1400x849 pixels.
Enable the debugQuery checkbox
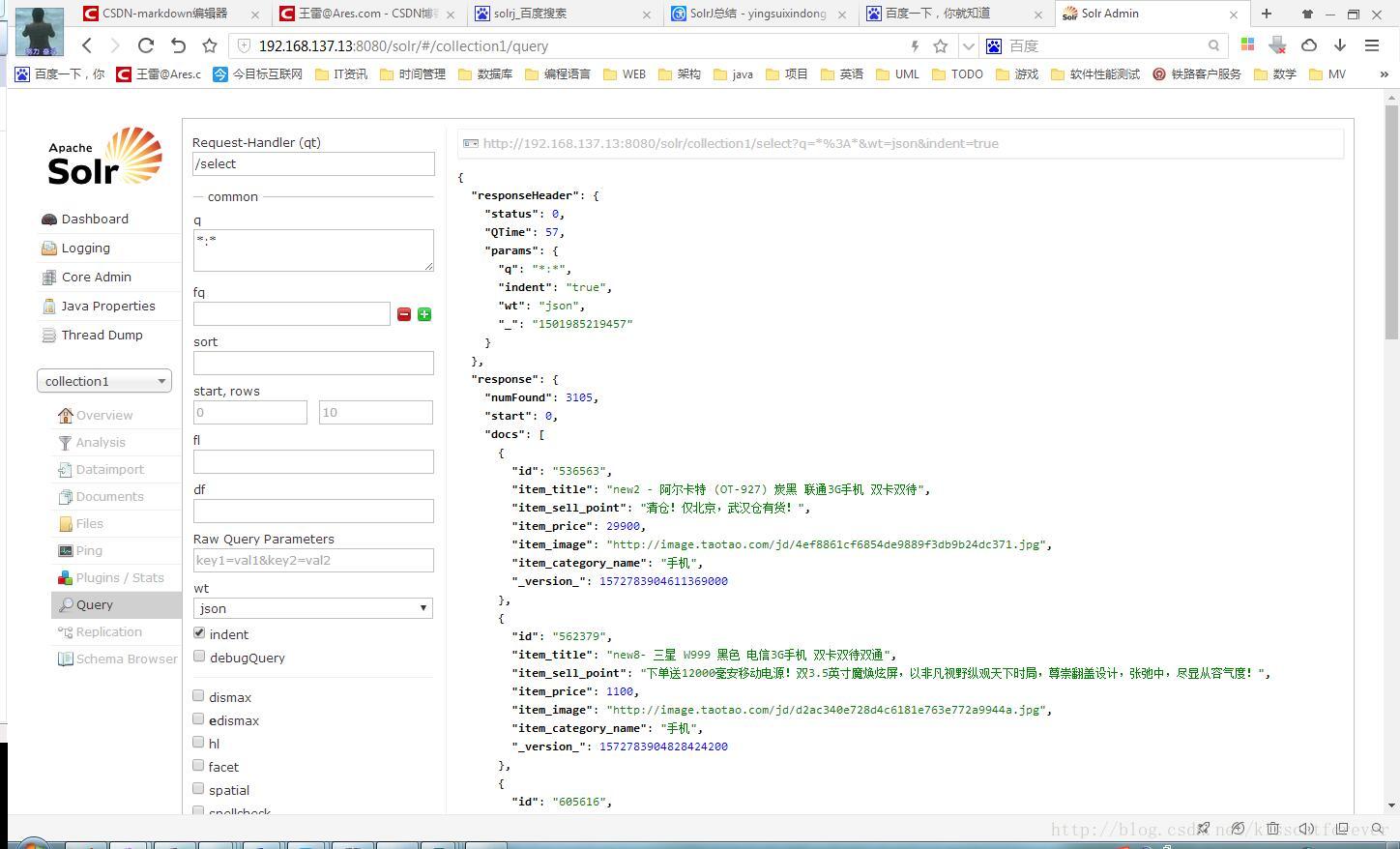pyautogui.click(x=199, y=657)
